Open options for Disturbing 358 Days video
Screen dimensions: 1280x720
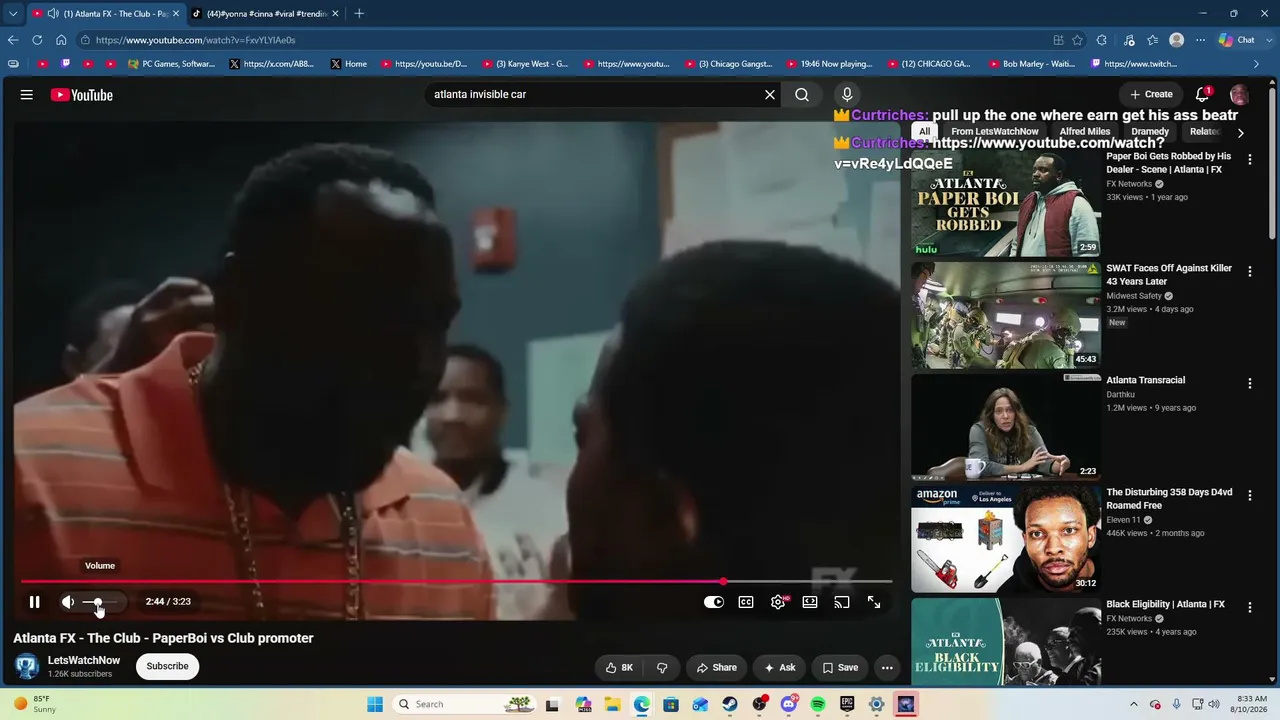[1249, 496]
